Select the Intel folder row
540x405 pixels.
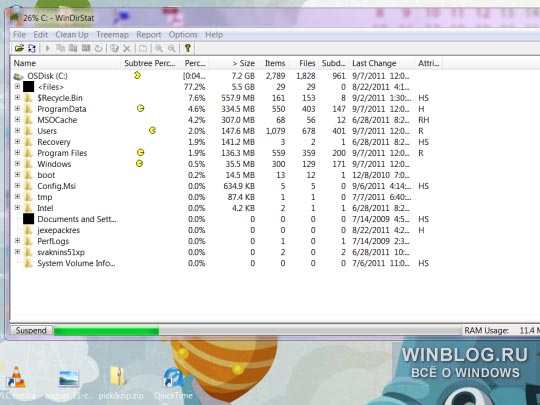[x=227, y=208]
